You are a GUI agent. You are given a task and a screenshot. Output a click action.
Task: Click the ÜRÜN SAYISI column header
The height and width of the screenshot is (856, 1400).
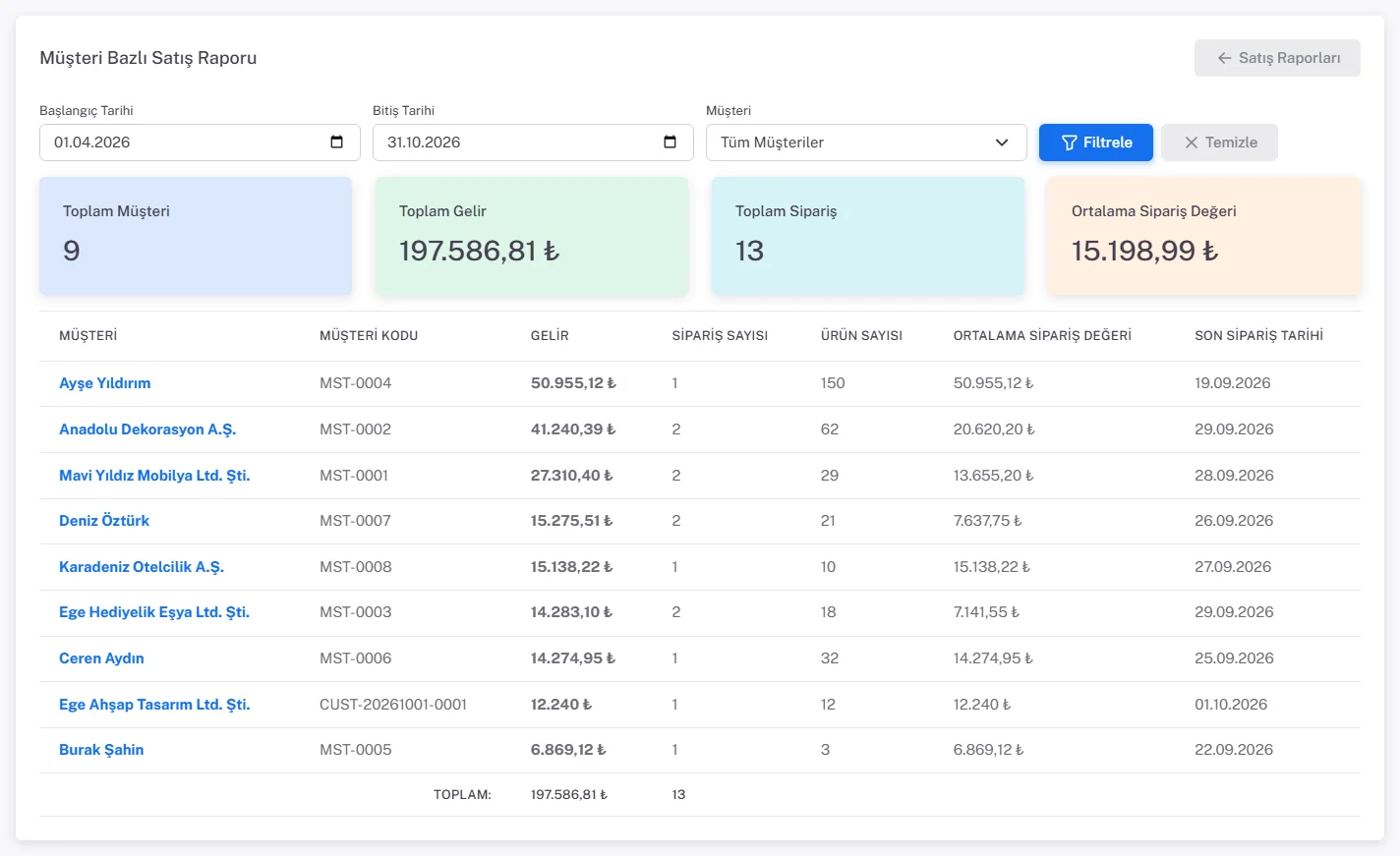(x=861, y=336)
